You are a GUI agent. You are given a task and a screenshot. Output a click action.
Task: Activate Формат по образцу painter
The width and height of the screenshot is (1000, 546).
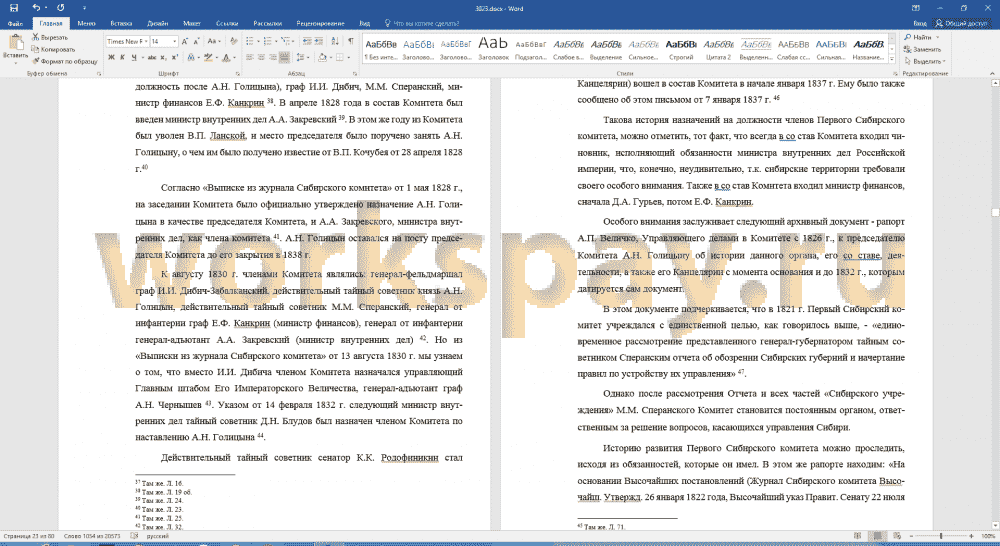pyautogui.click(x=64, y=61)
